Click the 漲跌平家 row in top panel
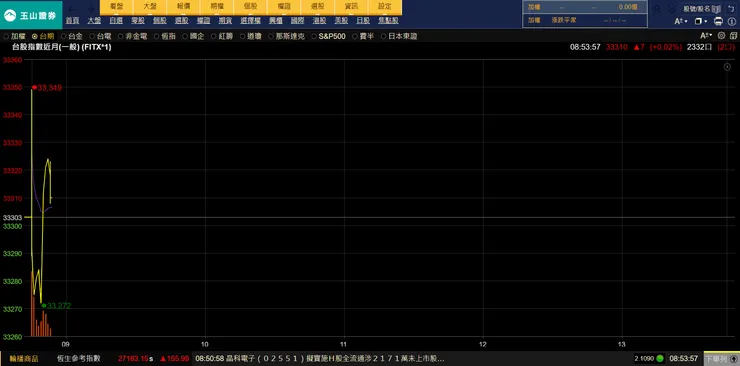740x366 pixels. 585,21
